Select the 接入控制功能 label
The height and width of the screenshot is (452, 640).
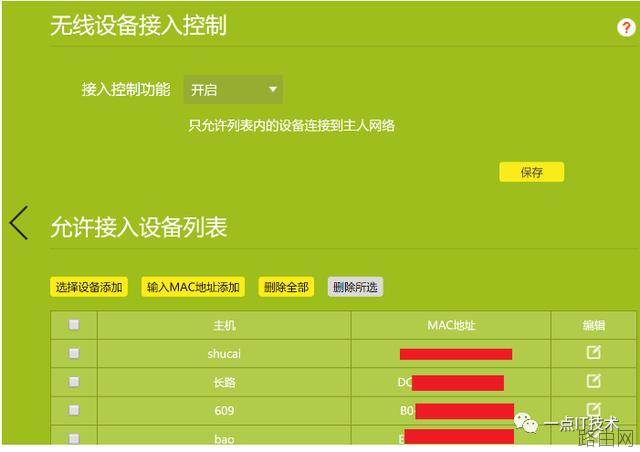click(x=126, y=89)
